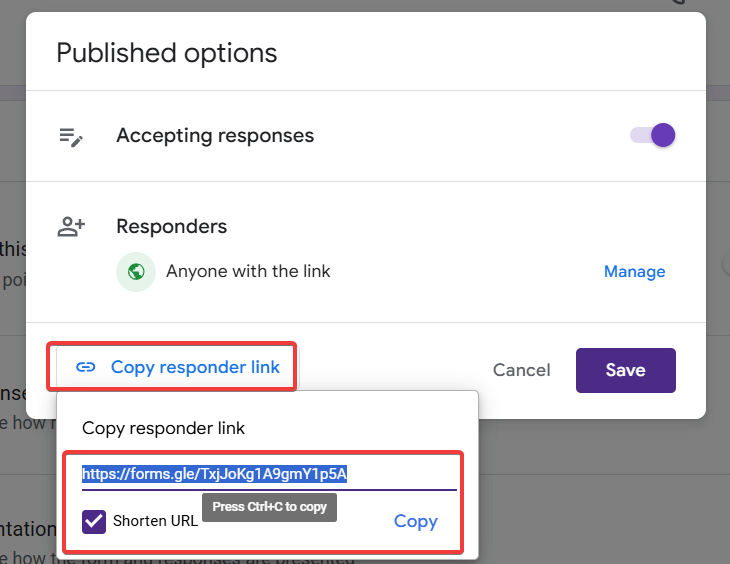Click the Responders heading

click(171, 227)
